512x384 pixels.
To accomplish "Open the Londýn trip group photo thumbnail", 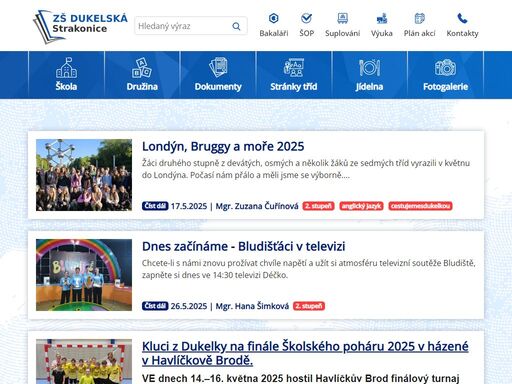I will 84,175.
